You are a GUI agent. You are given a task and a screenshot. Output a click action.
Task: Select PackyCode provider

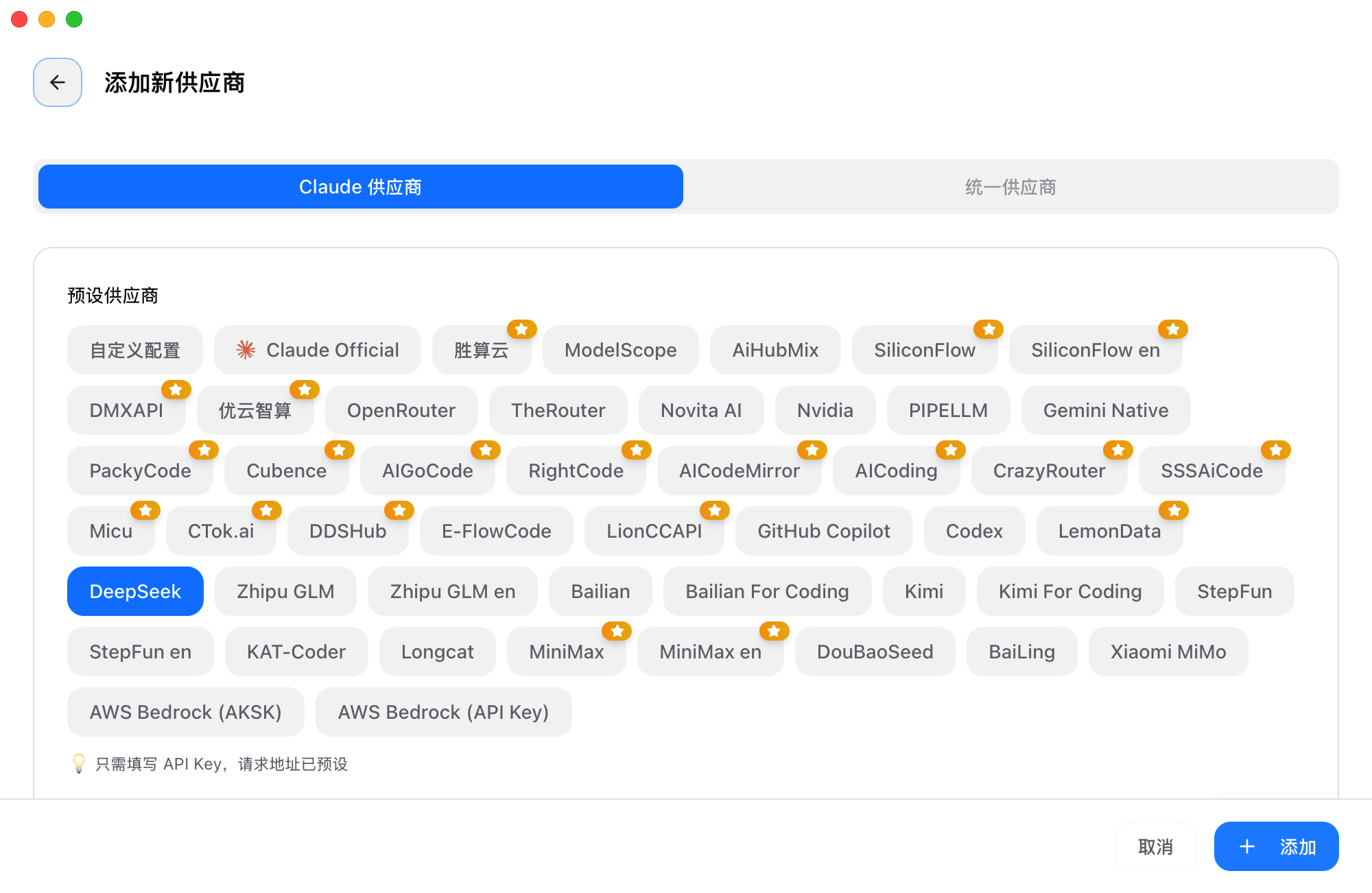[x=140, y=471]
